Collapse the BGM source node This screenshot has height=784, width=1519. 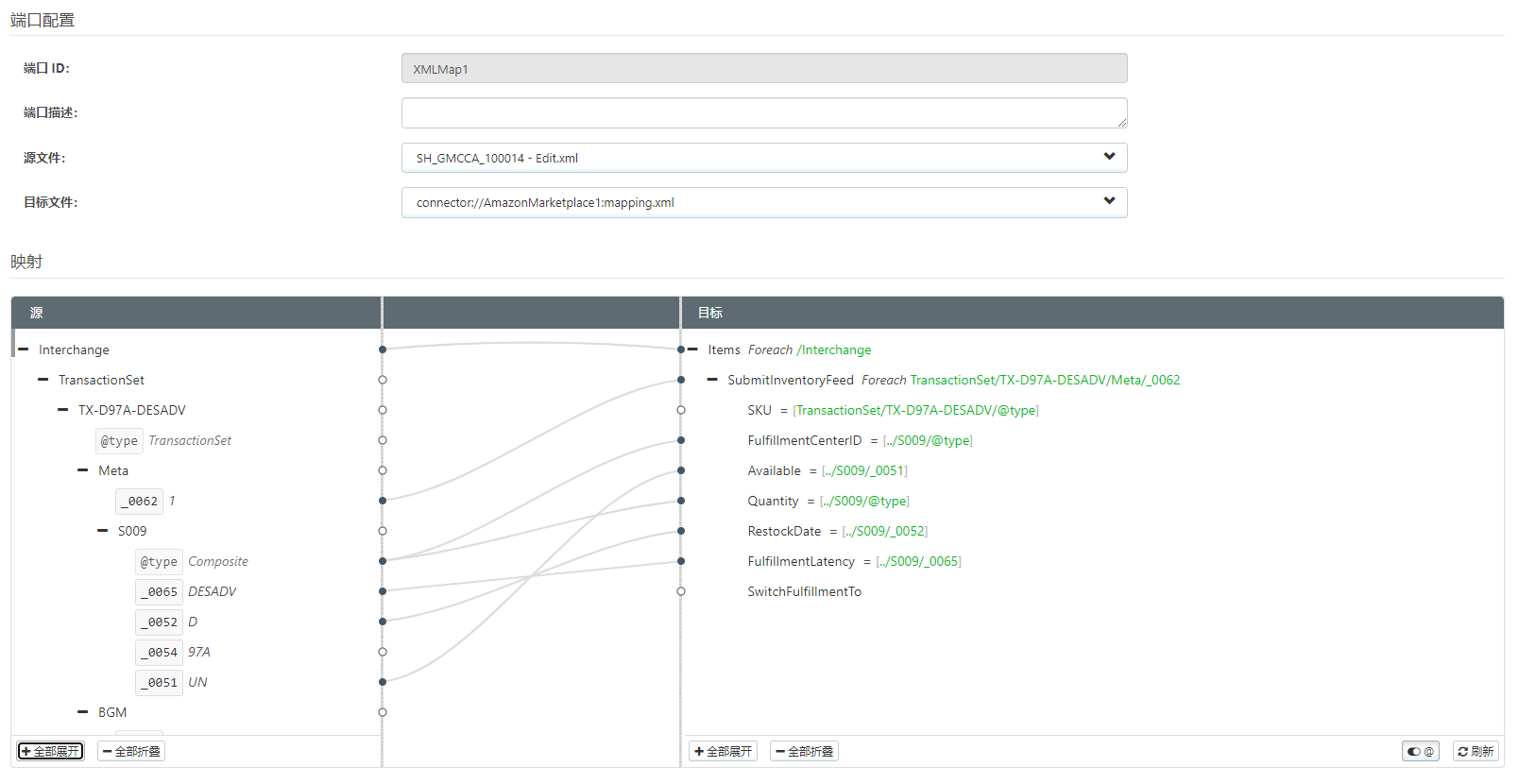click(83, 712)
